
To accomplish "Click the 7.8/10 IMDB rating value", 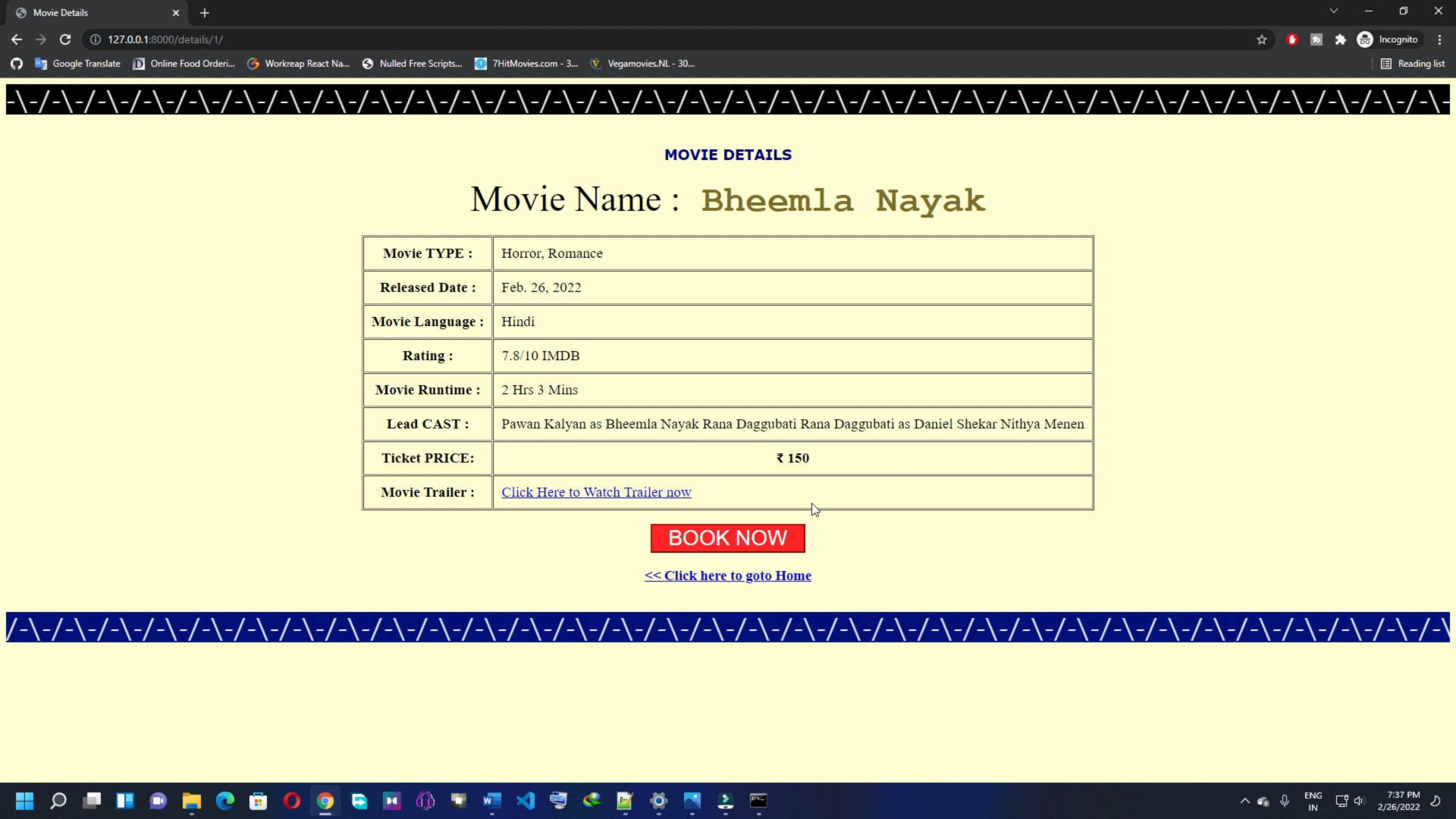I will coord(541,356).
